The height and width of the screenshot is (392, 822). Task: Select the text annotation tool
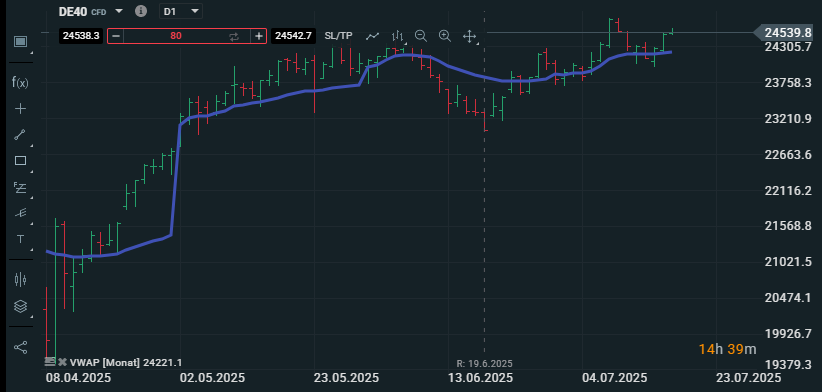[20, 239]
